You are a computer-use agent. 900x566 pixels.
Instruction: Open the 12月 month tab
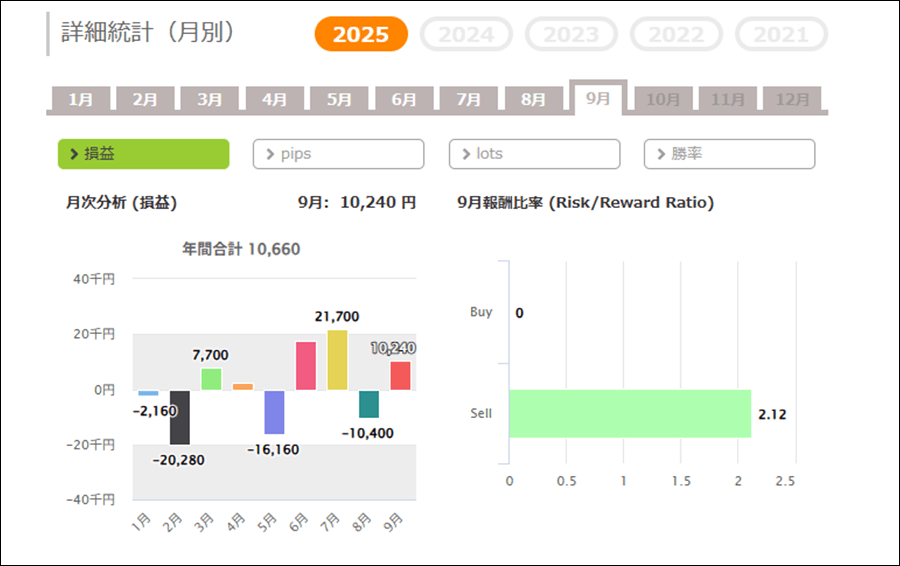point(792,100)
